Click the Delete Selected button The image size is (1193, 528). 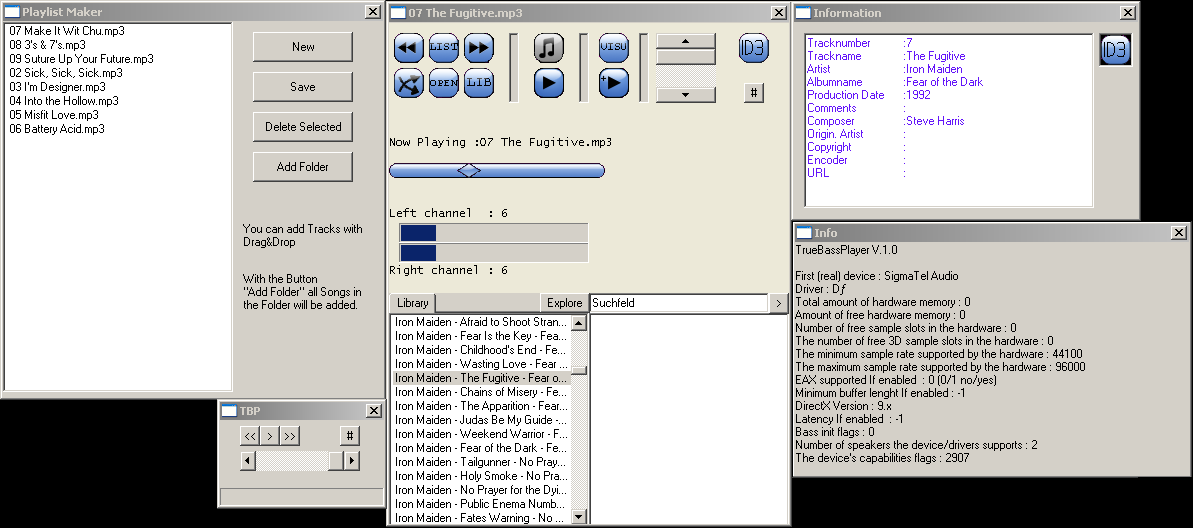pos(303,127)
